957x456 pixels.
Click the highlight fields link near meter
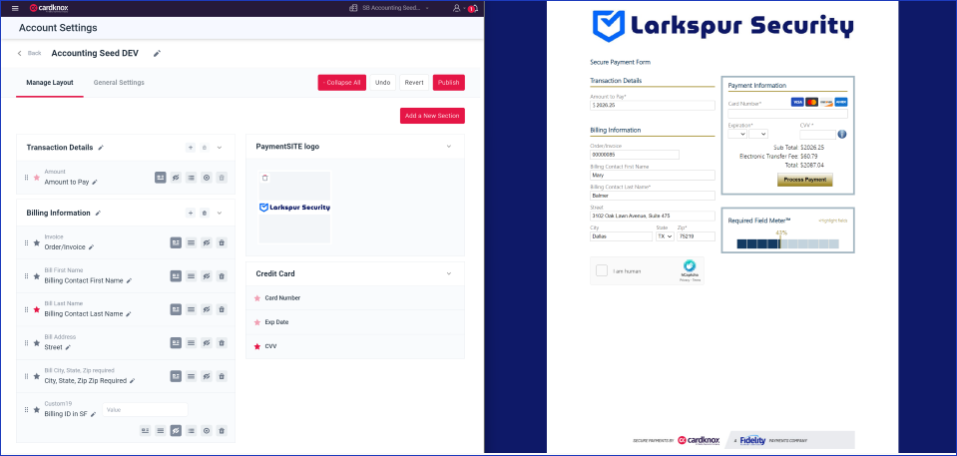(x=833, y=220)
